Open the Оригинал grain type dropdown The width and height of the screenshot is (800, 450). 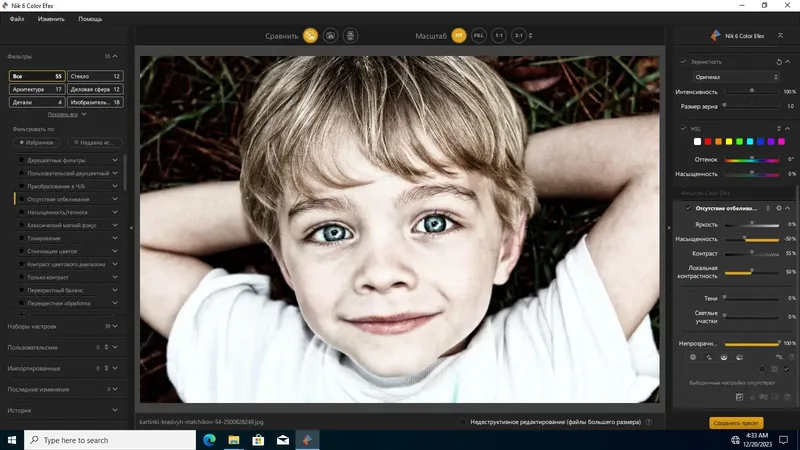[x=736, y=77]
